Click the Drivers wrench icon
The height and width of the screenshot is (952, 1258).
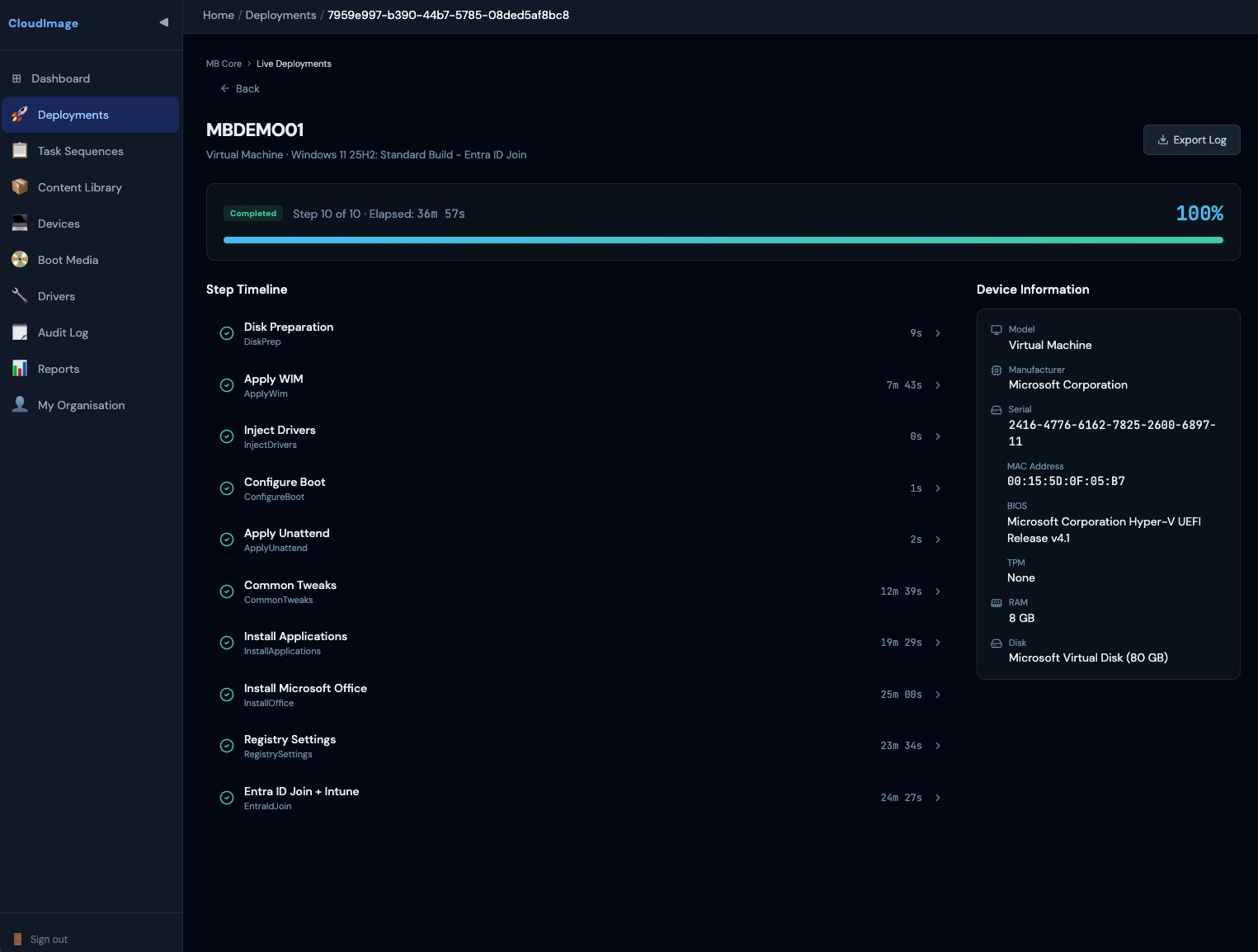point(20,296)
